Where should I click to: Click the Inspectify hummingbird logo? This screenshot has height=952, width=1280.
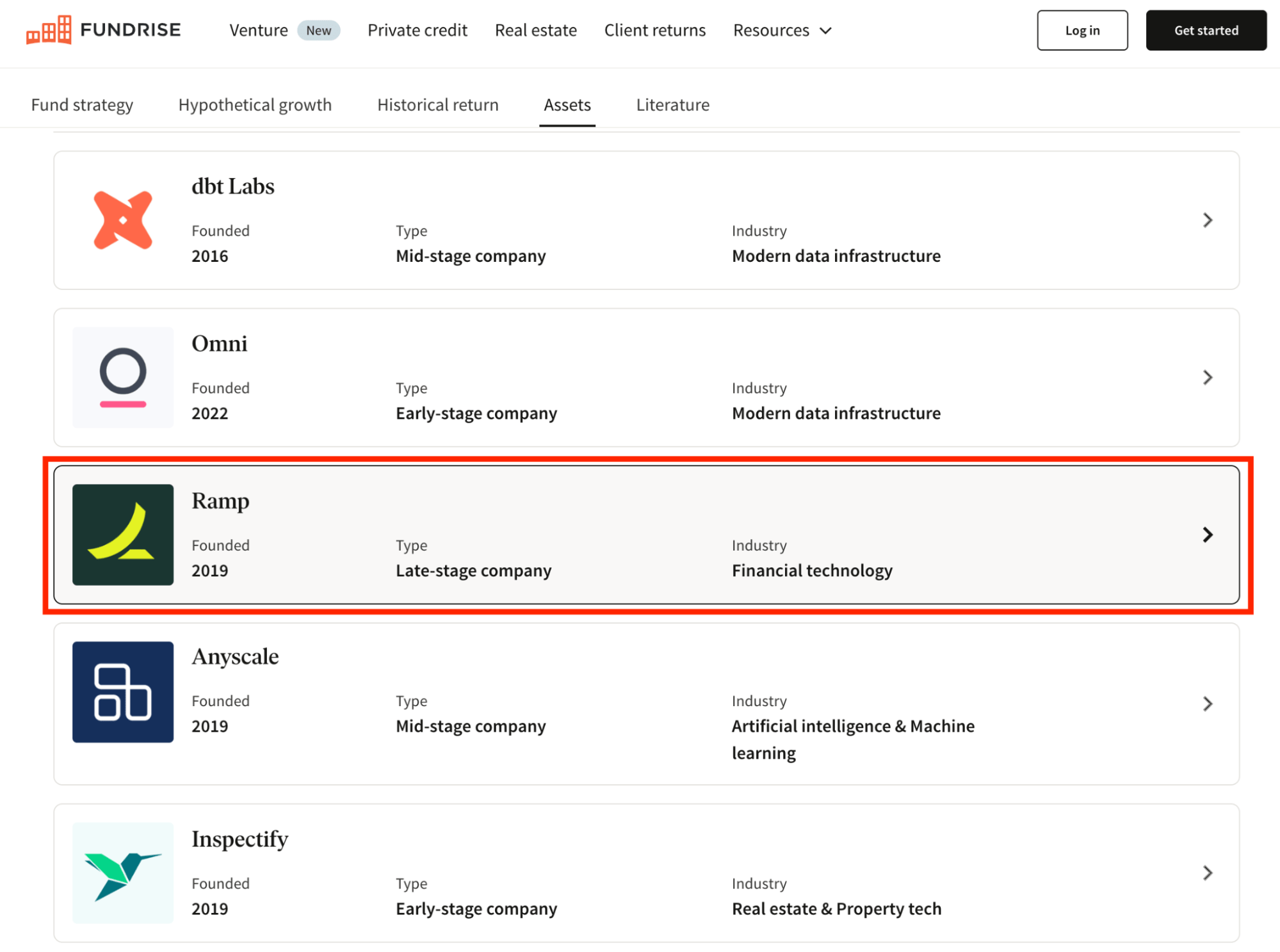click(x=123, y=873)
